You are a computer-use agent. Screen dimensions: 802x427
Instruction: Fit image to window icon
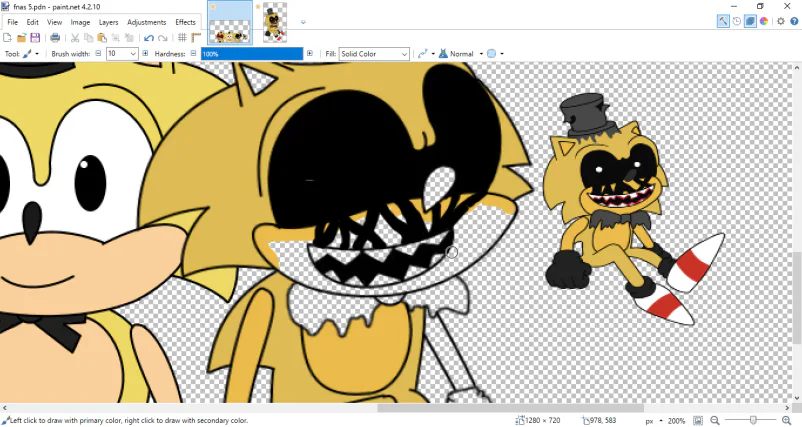pos(698,420)
